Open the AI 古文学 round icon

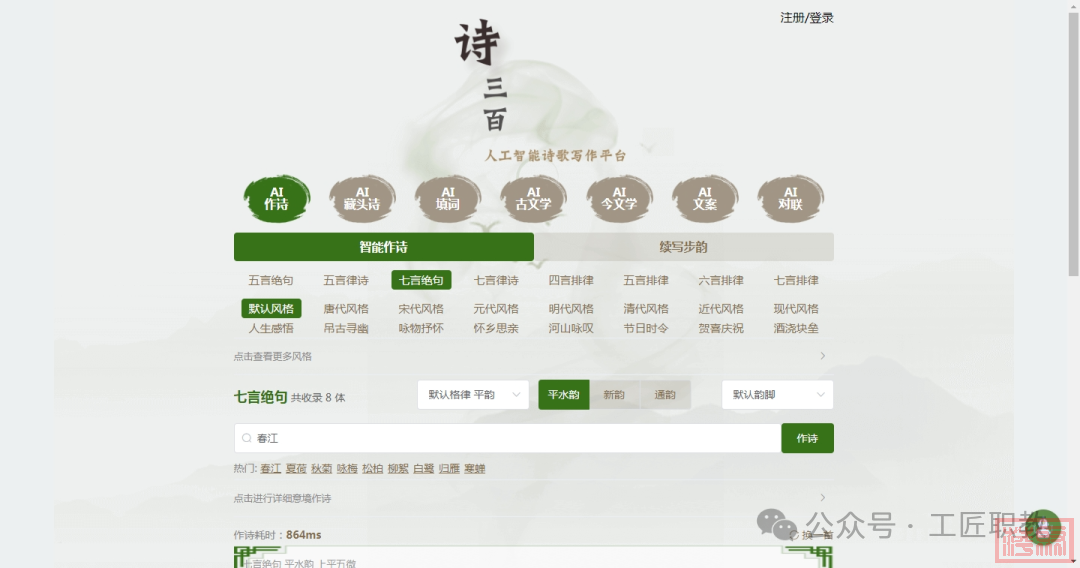534,198
